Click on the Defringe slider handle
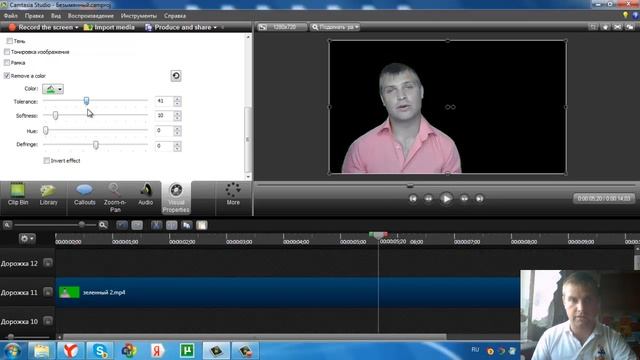This screenshot has width=640, height=360. [x=96, y=145]
